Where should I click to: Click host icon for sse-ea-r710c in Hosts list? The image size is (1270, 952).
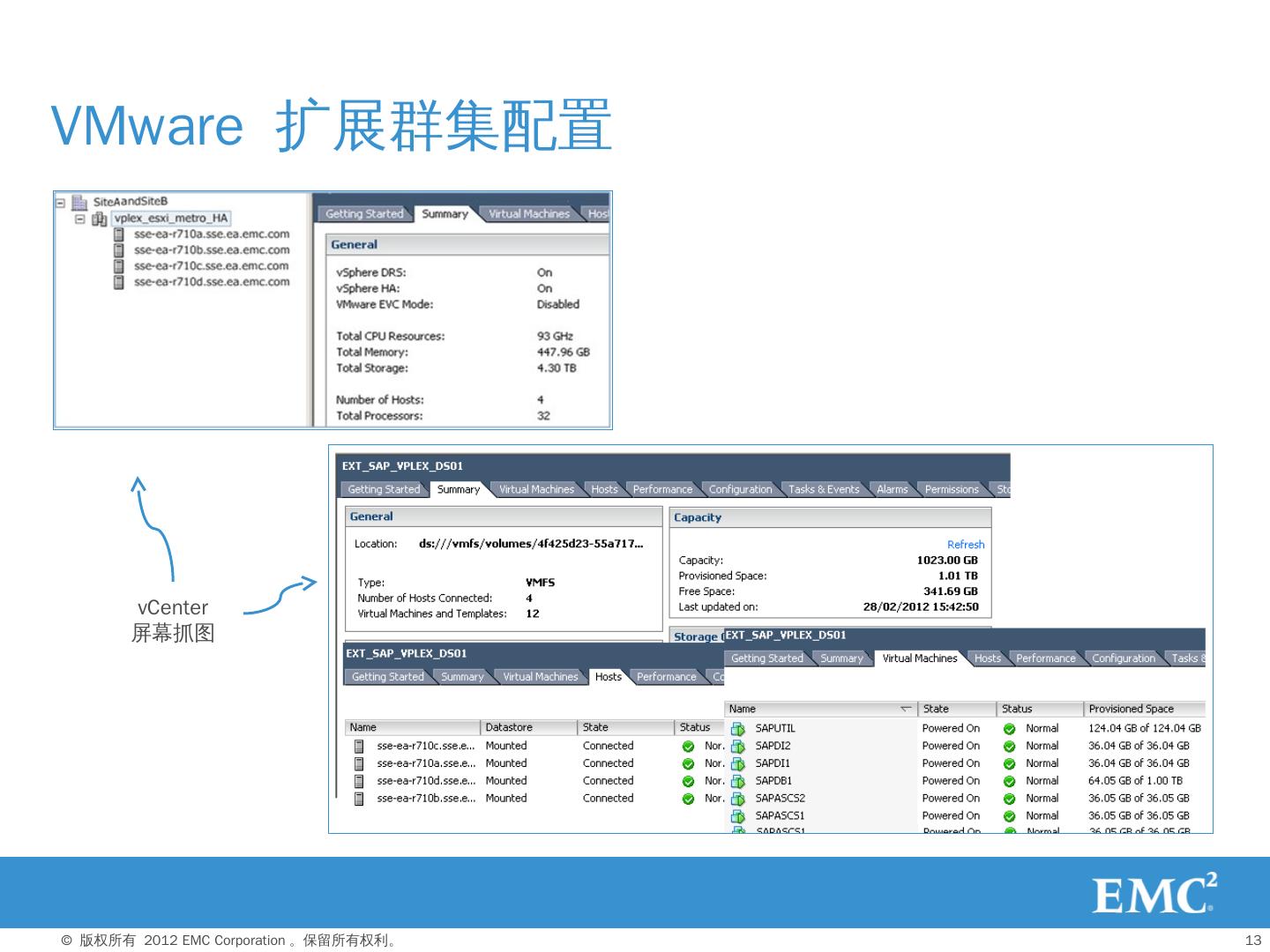coord(358,746)
